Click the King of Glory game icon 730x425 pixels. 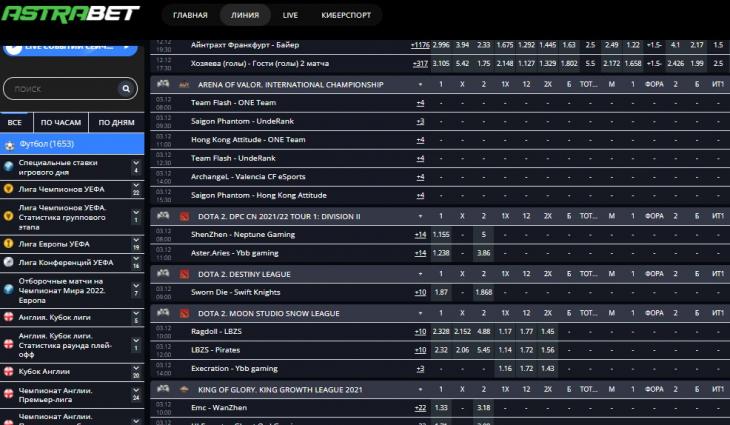(x=184, y=388)
